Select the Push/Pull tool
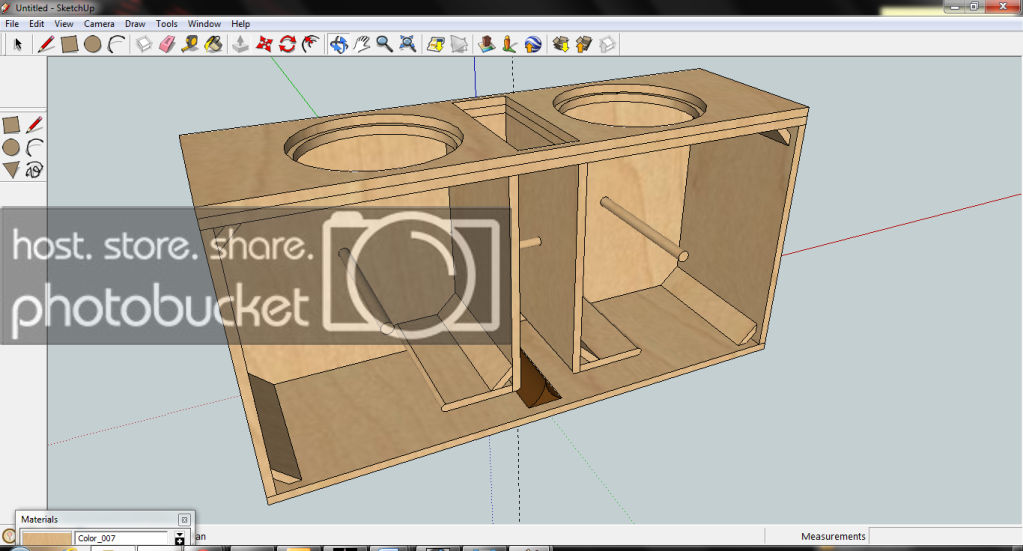The width and height of the screenshot is (1023, 551). click(241, 44)
